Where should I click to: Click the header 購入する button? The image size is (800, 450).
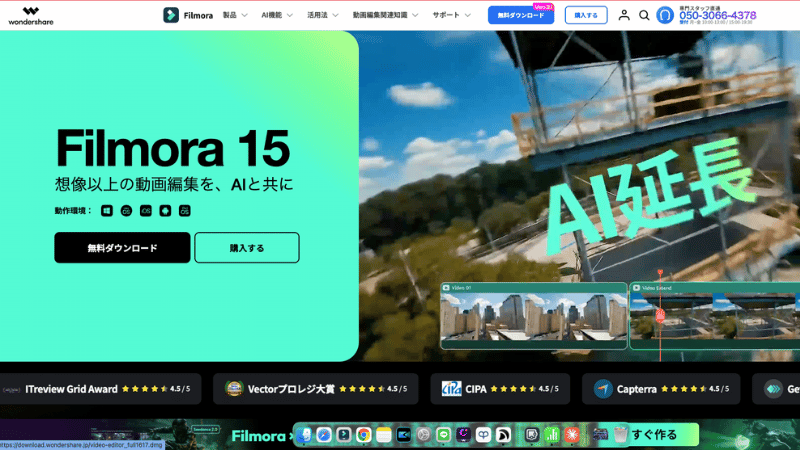pyautogui.click(x=586, y=15)
